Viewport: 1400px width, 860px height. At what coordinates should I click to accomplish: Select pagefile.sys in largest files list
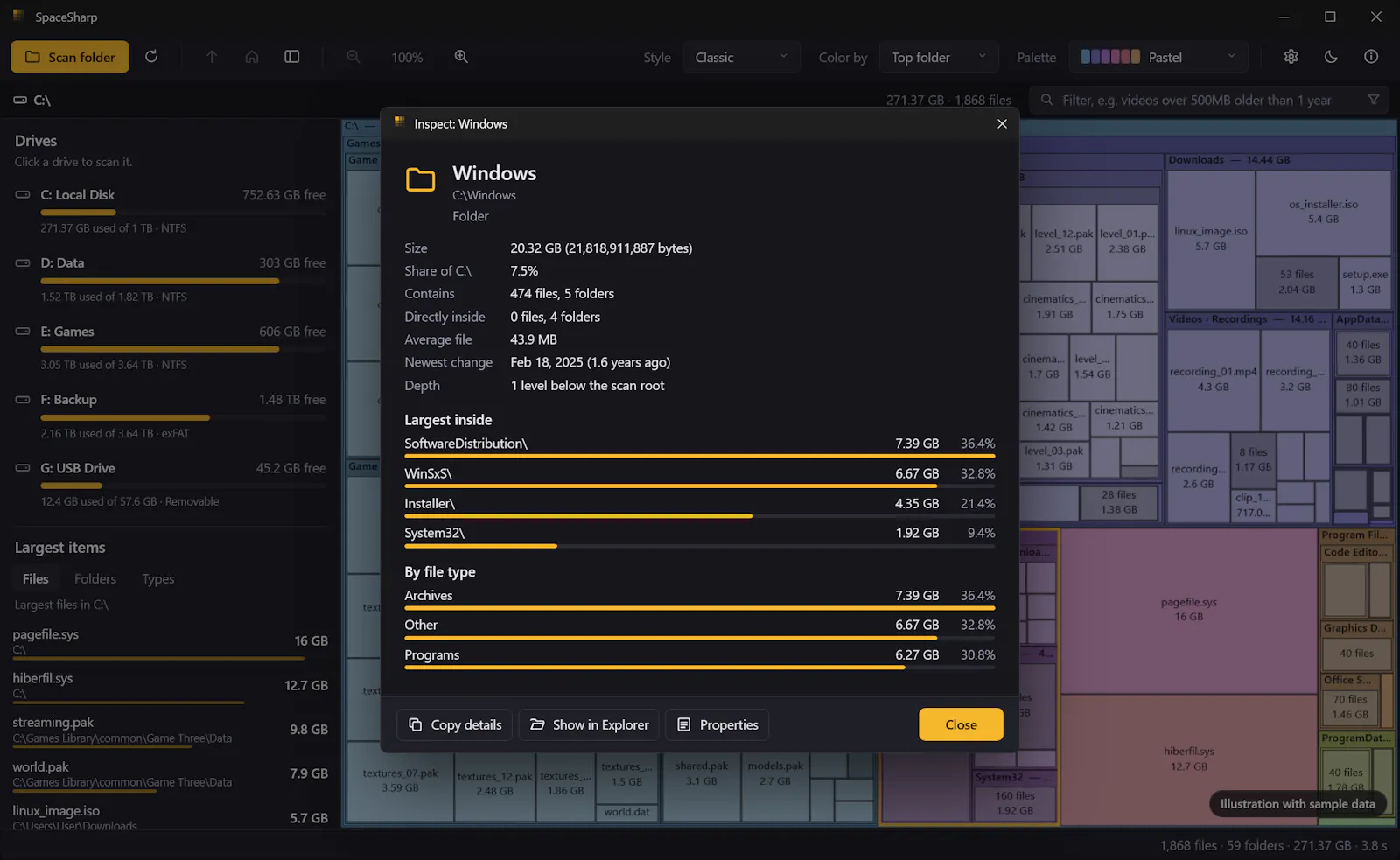[170, 641]
